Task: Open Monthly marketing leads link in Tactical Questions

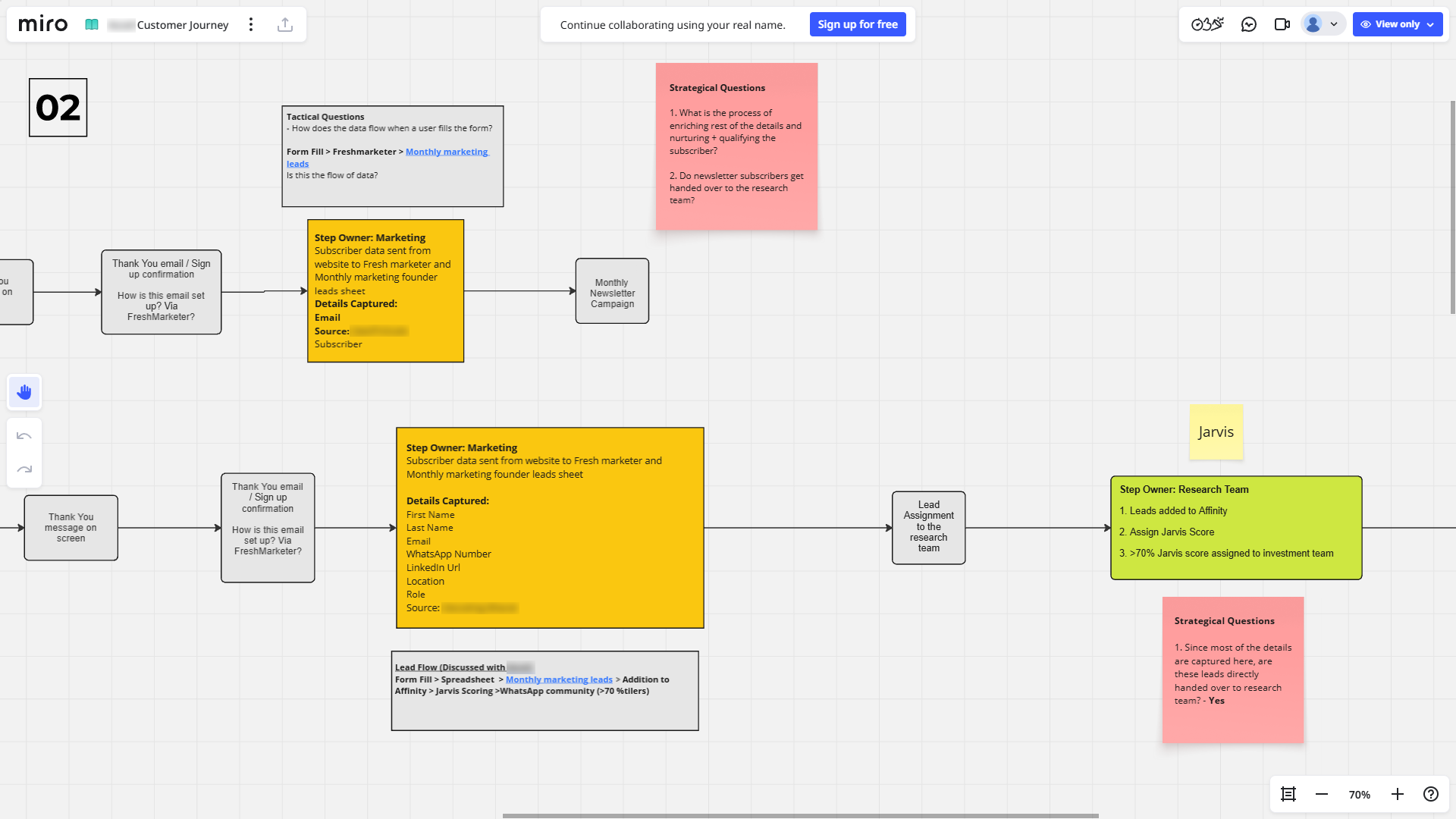Action: pos(447,152)
